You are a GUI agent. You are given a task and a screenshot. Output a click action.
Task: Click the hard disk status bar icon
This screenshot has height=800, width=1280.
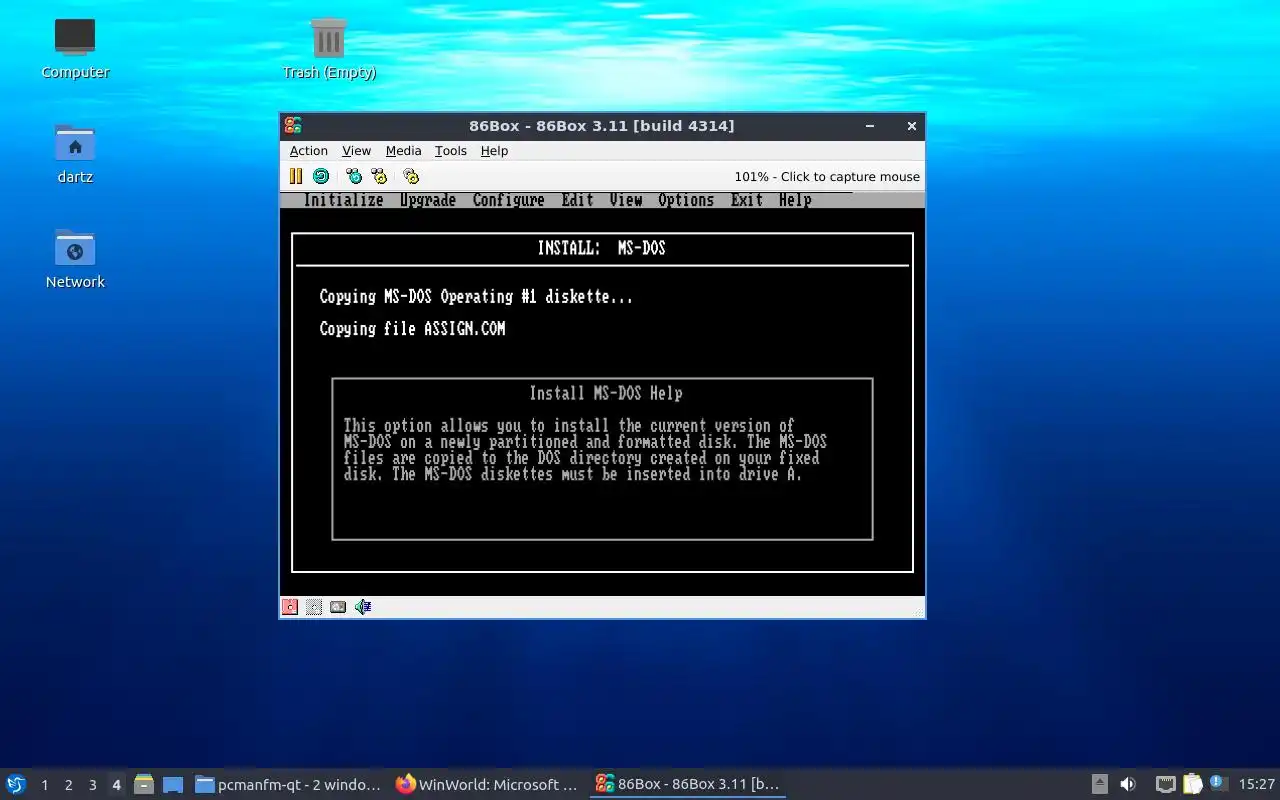338,607
